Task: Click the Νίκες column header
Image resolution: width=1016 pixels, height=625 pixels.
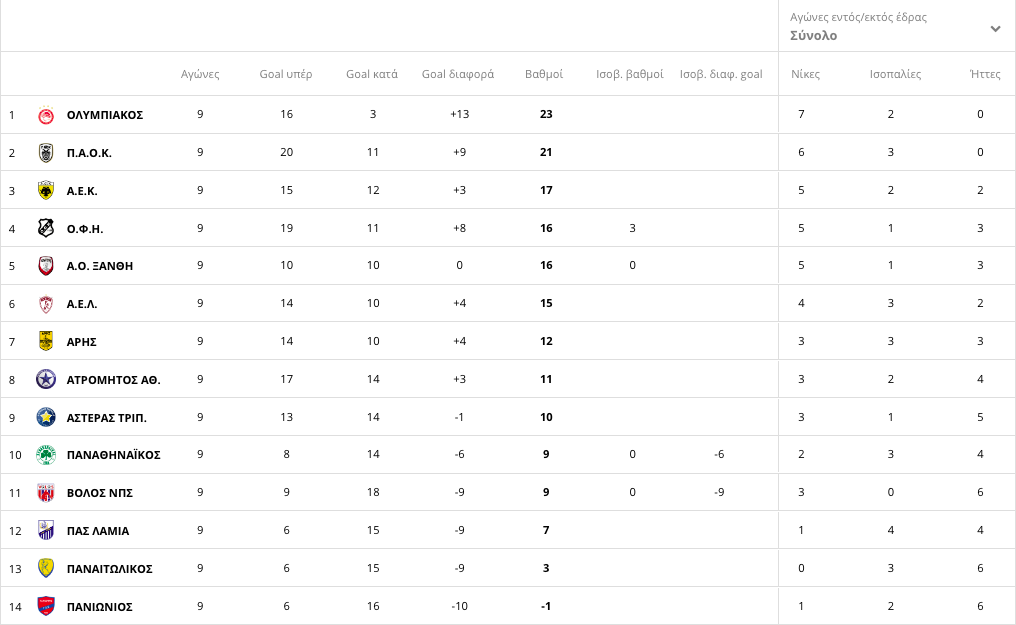Action: click(x=805, y=74)
